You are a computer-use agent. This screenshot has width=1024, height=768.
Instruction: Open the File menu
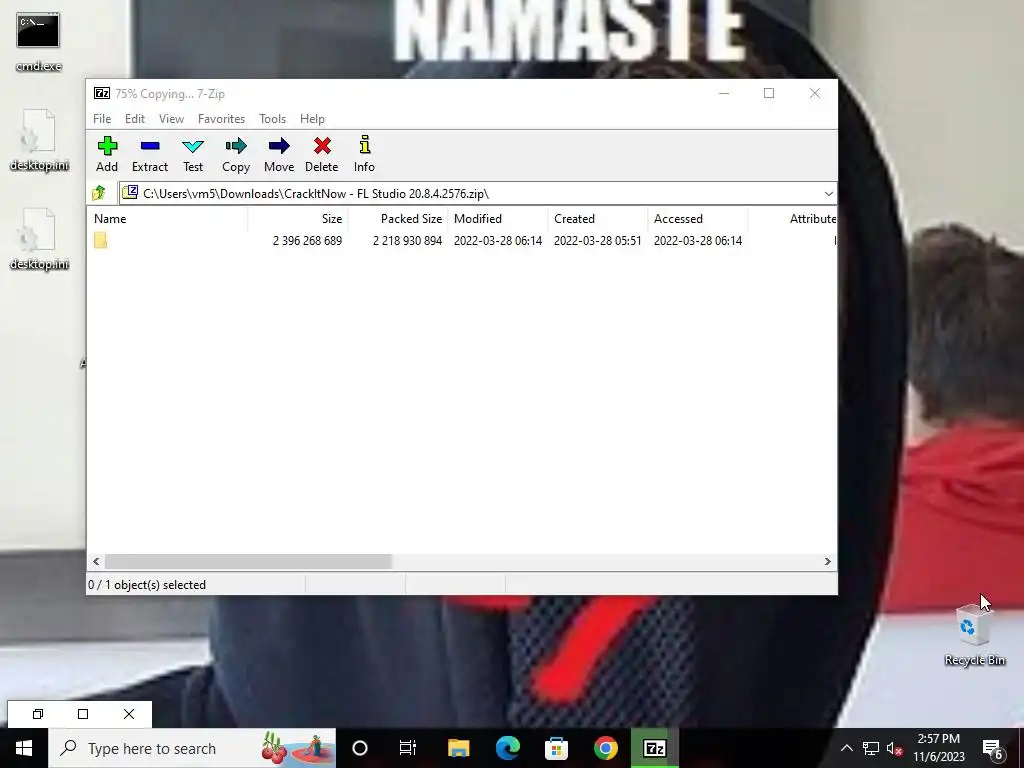click(102, 119)
